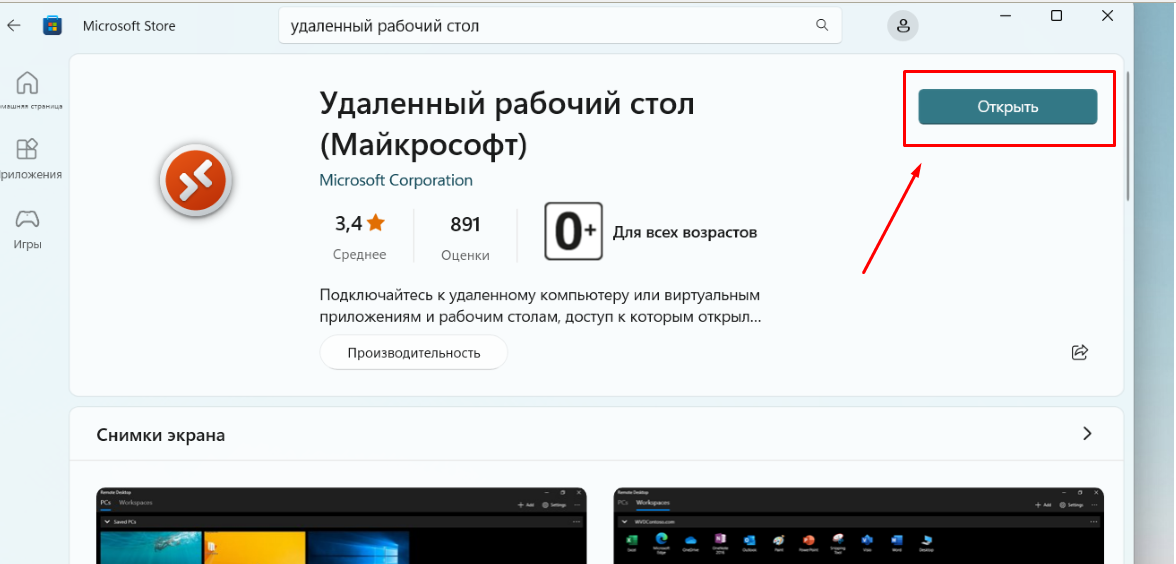The height and width of the screenshot is (564, 1176).
Task: Click the Microsoft Store logo icon
Action: pos(52,26)
